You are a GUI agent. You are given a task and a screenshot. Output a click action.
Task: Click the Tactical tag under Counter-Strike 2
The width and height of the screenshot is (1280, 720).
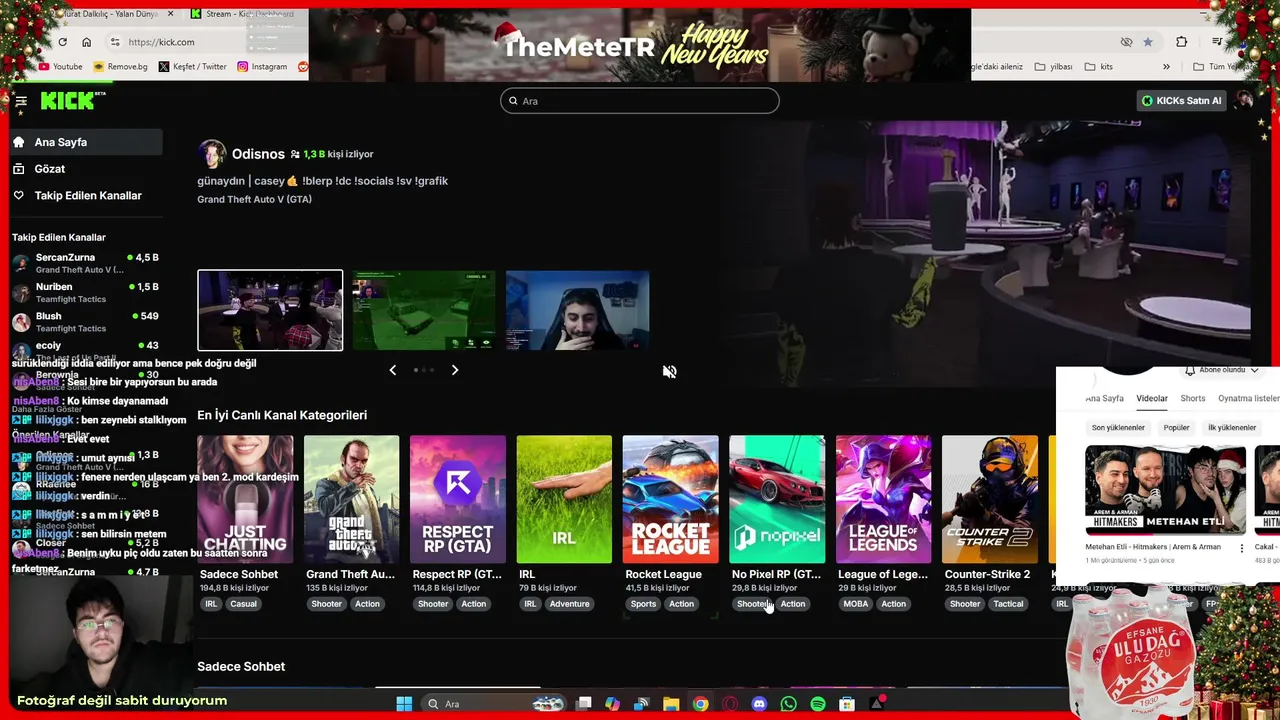(1008, 604)
